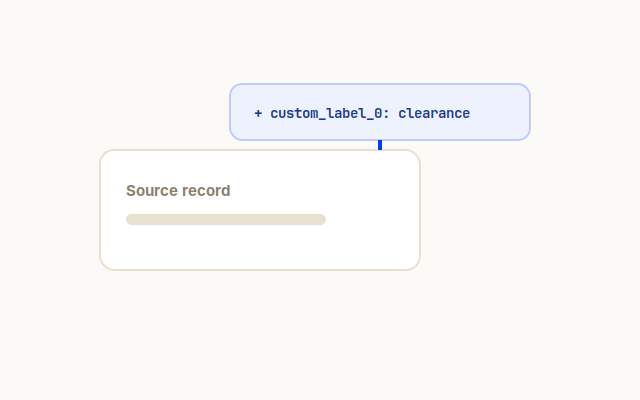Click the right end of the beige placeholder bar

320,220
